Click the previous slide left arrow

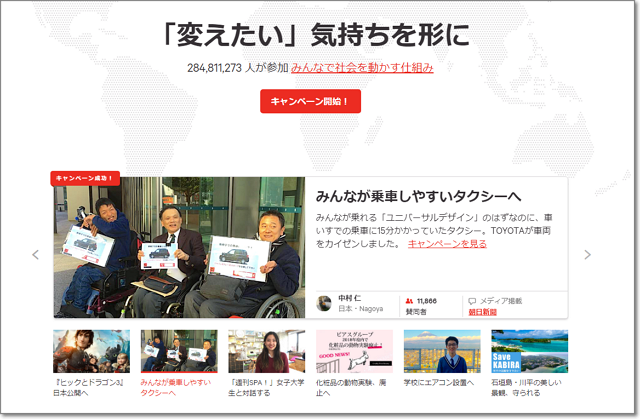tap(36, 254)
